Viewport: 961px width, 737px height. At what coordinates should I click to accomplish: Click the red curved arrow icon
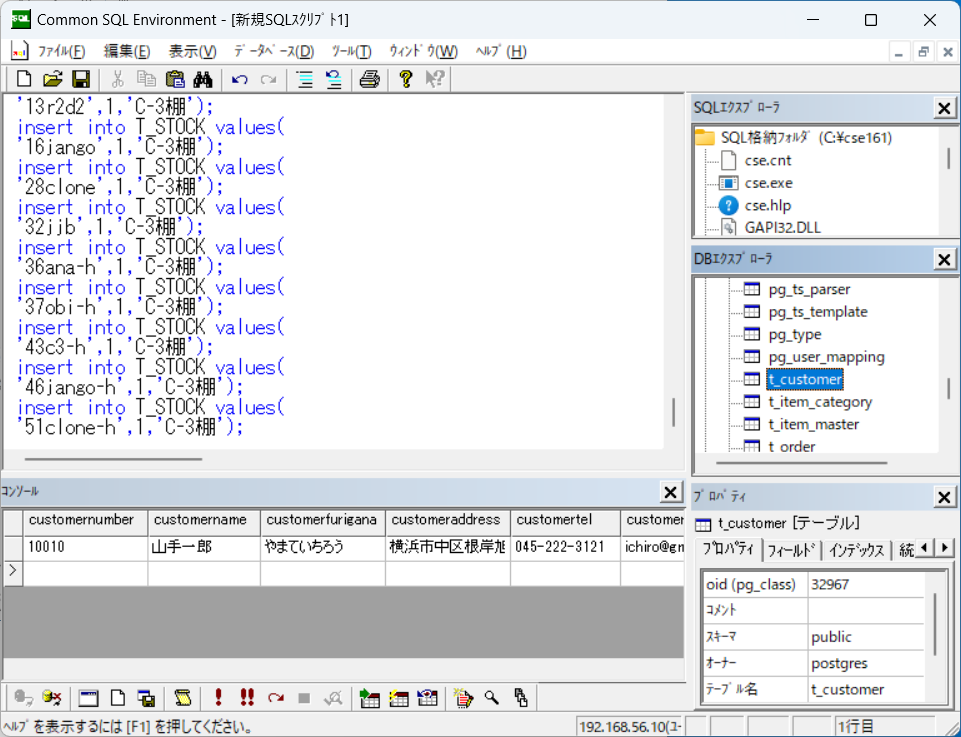(x=276, y=697)
